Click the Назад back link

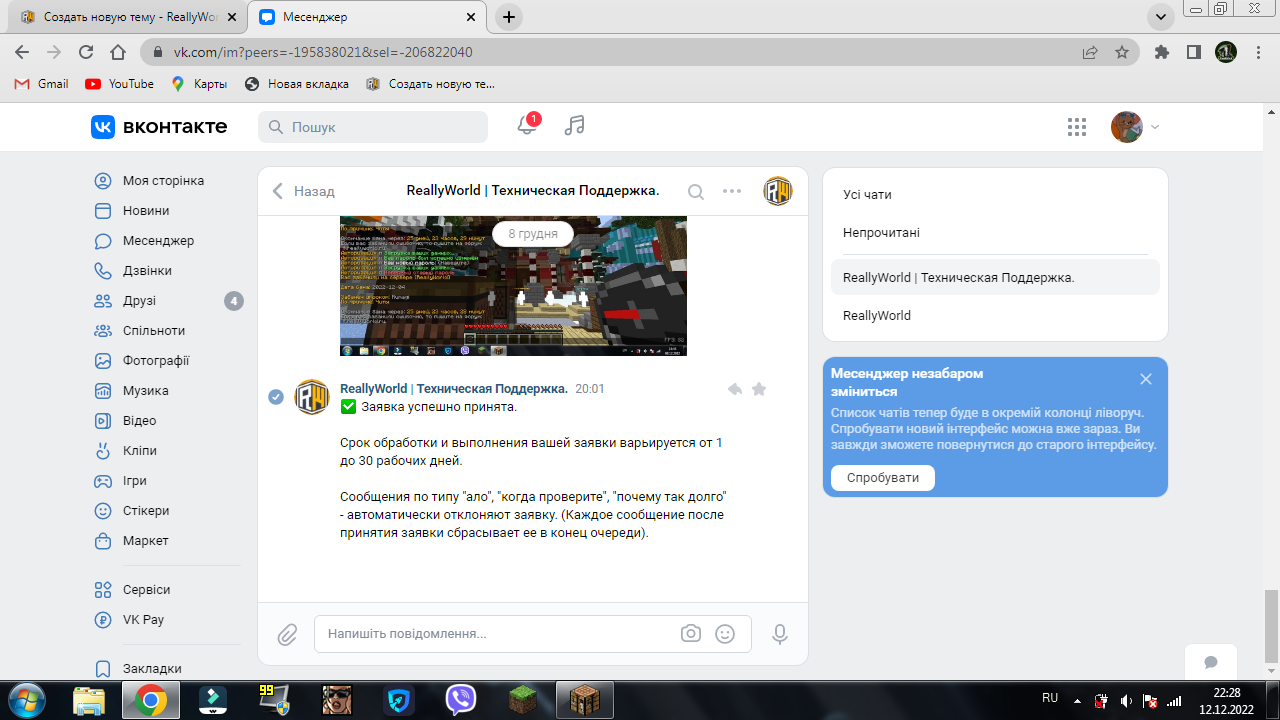(303, 191)
